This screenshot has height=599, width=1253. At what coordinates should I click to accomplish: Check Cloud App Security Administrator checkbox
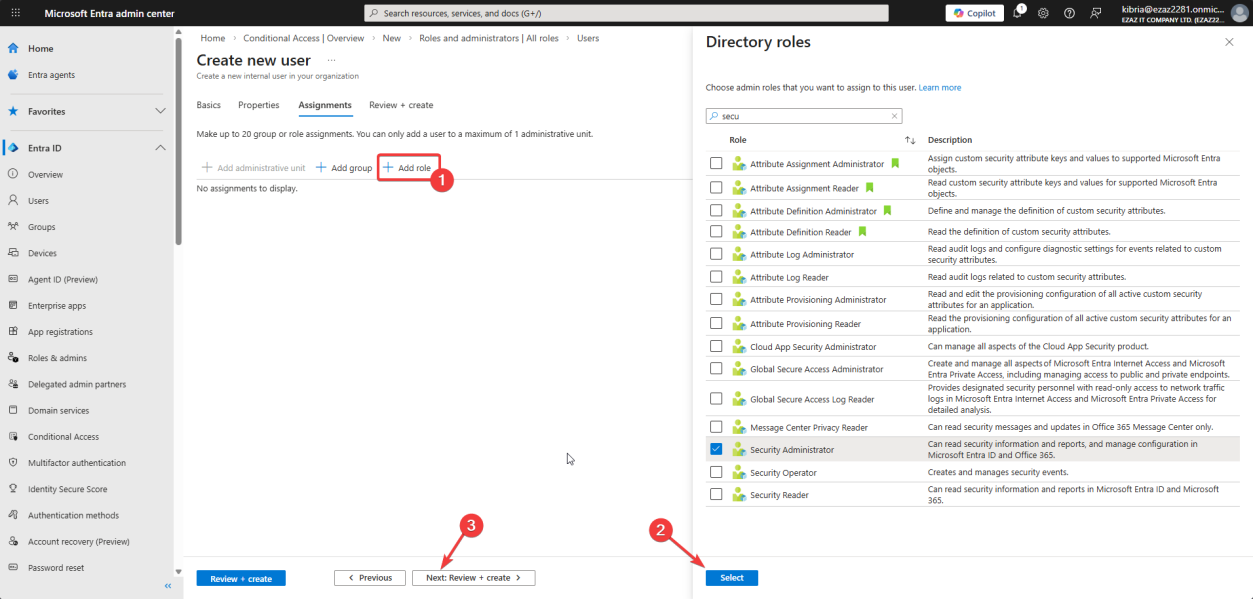pos(716,346)
